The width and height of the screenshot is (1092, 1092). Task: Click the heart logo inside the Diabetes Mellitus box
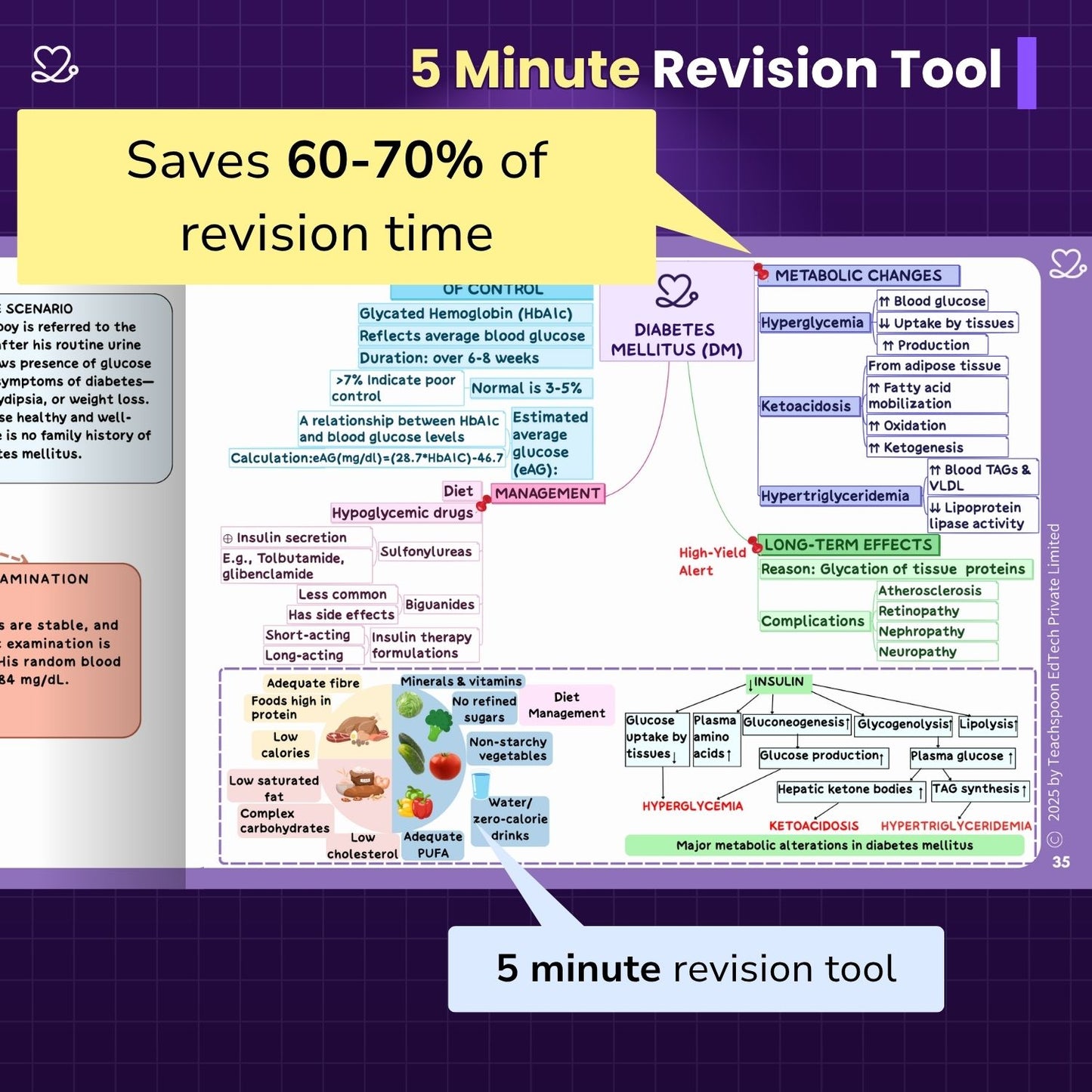tap(676, 292)
